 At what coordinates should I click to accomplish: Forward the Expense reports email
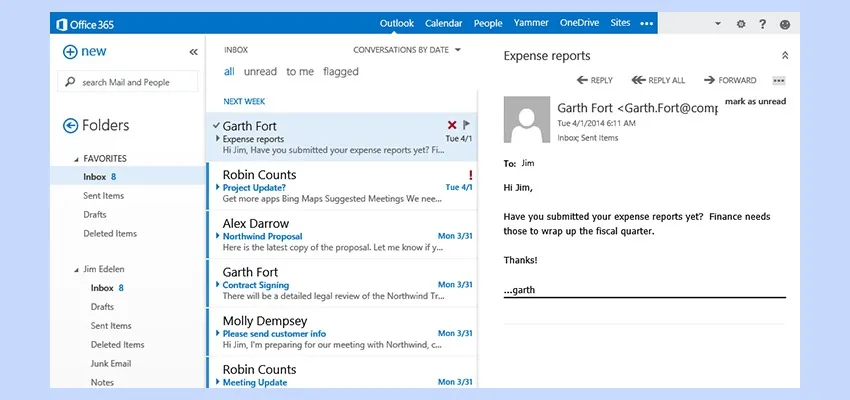(x=730, y=80)
